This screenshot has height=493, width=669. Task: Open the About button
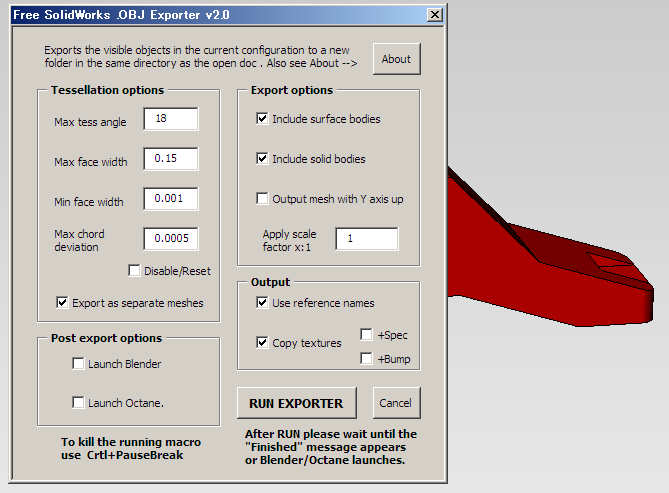(x=396, y=59)
